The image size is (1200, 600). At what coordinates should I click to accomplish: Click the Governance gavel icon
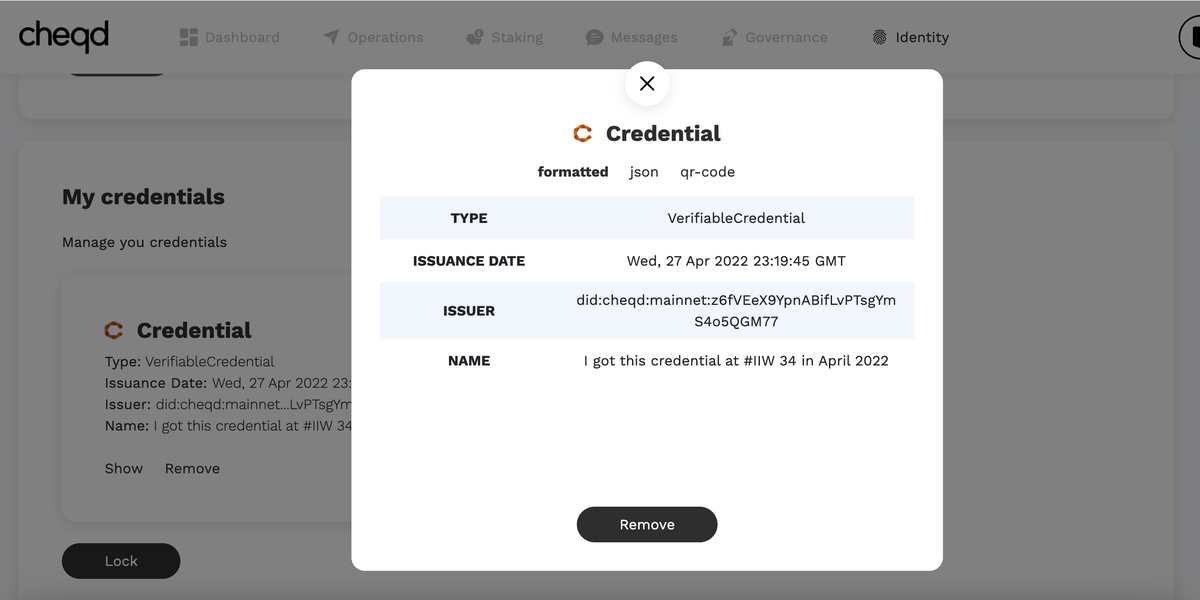[x=729, y=37]
